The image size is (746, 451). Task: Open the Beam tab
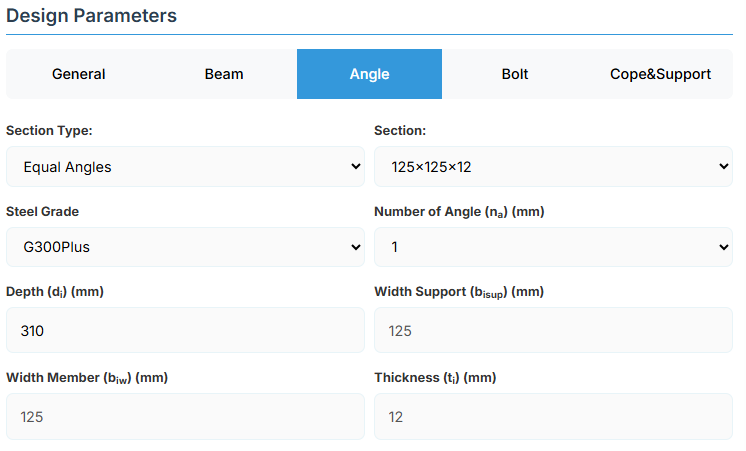tap(224, 74)
